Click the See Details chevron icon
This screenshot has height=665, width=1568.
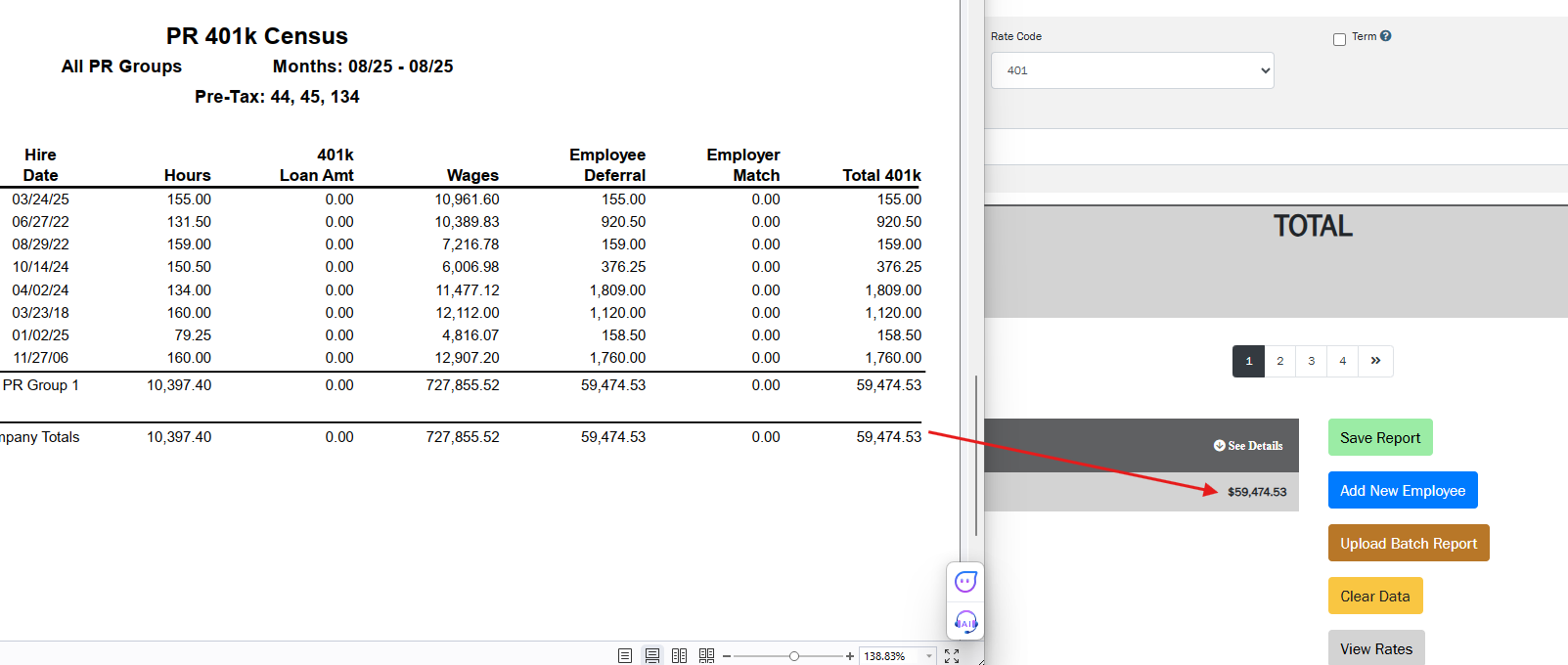tap(1220, 445)
